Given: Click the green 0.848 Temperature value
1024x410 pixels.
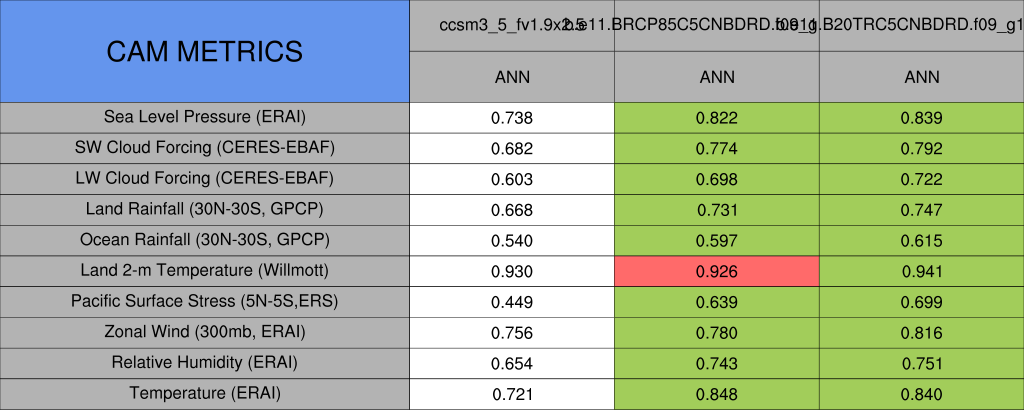Looking at the screenshot, I should (x=716, y=393).
